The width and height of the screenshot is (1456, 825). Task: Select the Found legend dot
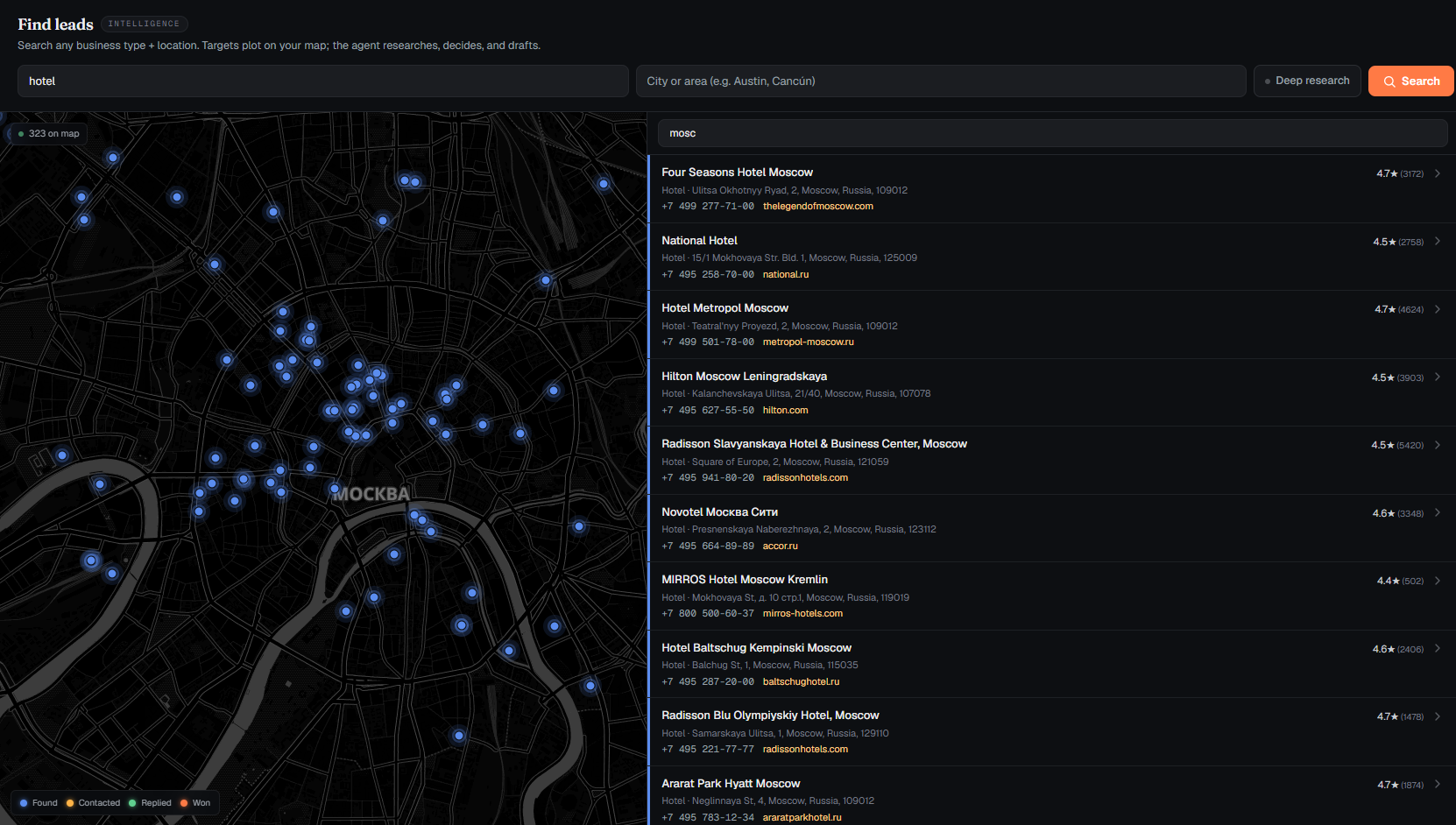pyautogui.click(x=24, y=803)
